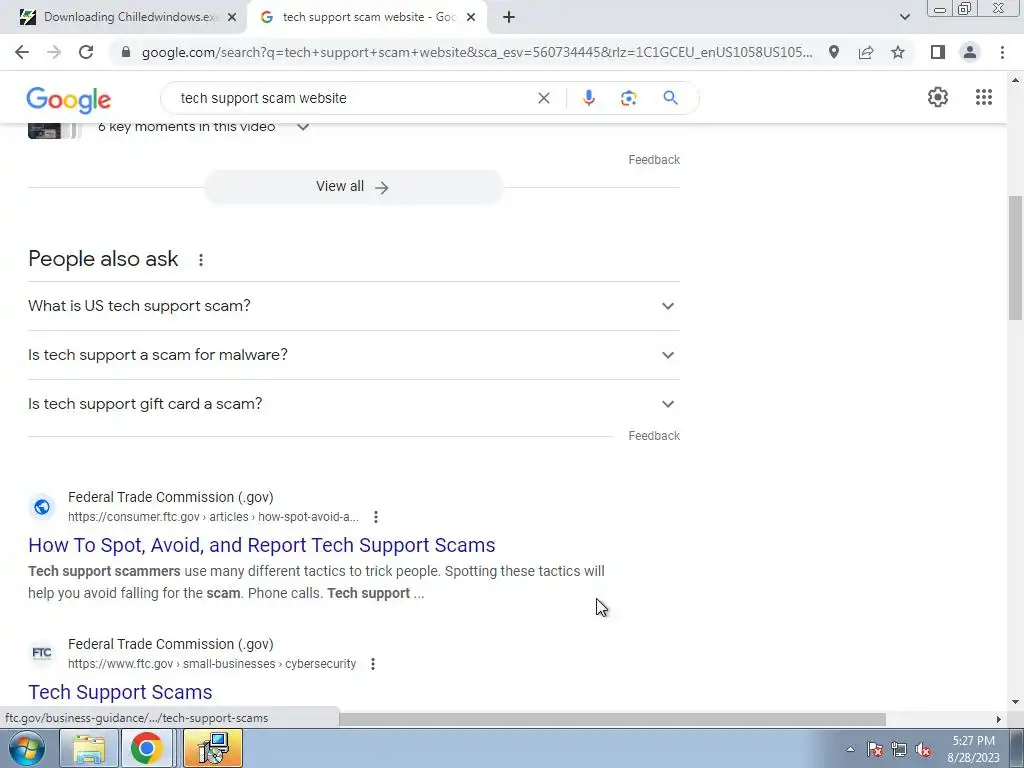Click the www.ftc.gov URL breadcrumb
Image resolution: width=1024 pixels, height=768 pixels.
pos(212,664)
